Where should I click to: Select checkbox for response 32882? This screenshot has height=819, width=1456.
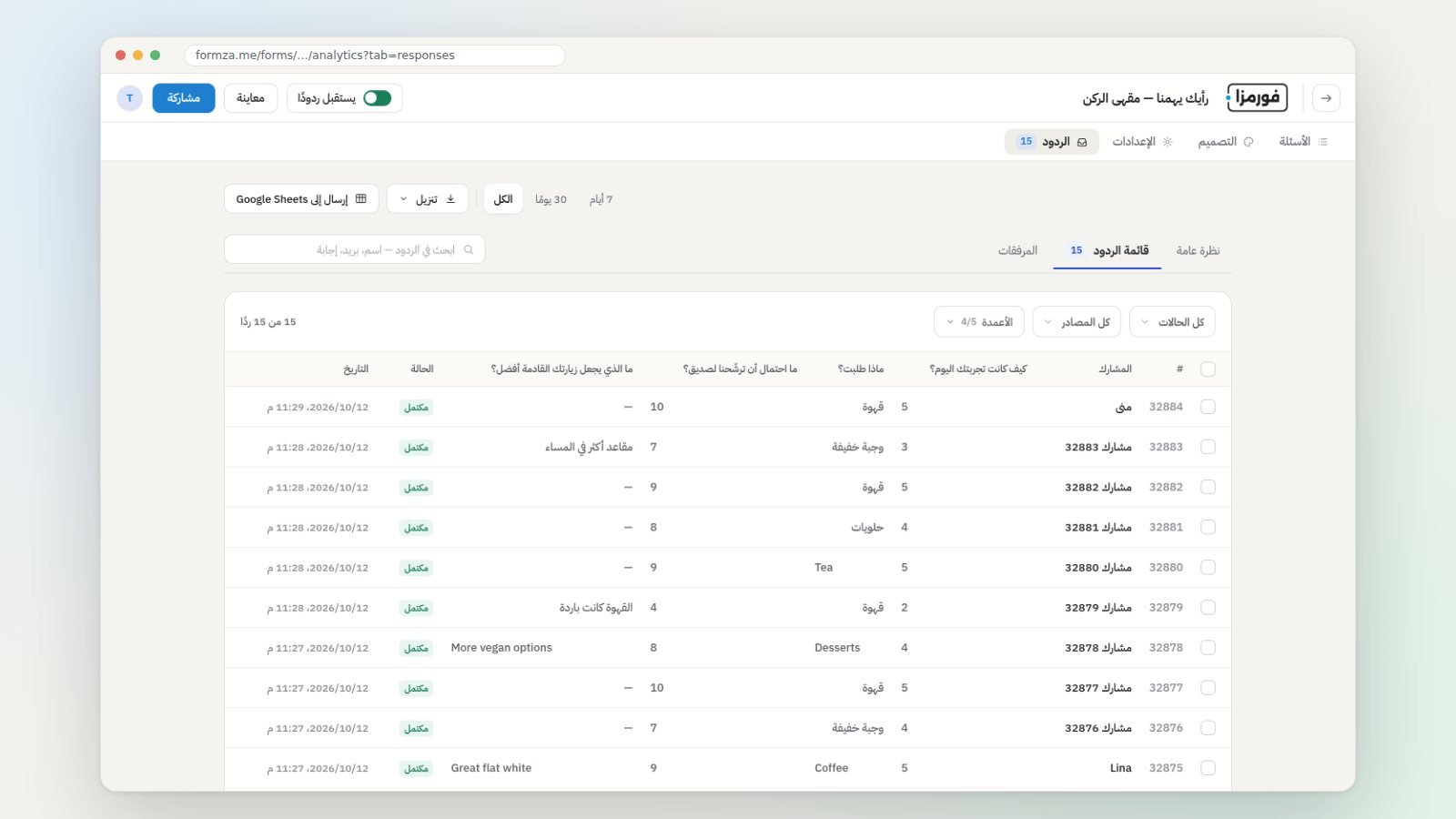point(1208,487)
